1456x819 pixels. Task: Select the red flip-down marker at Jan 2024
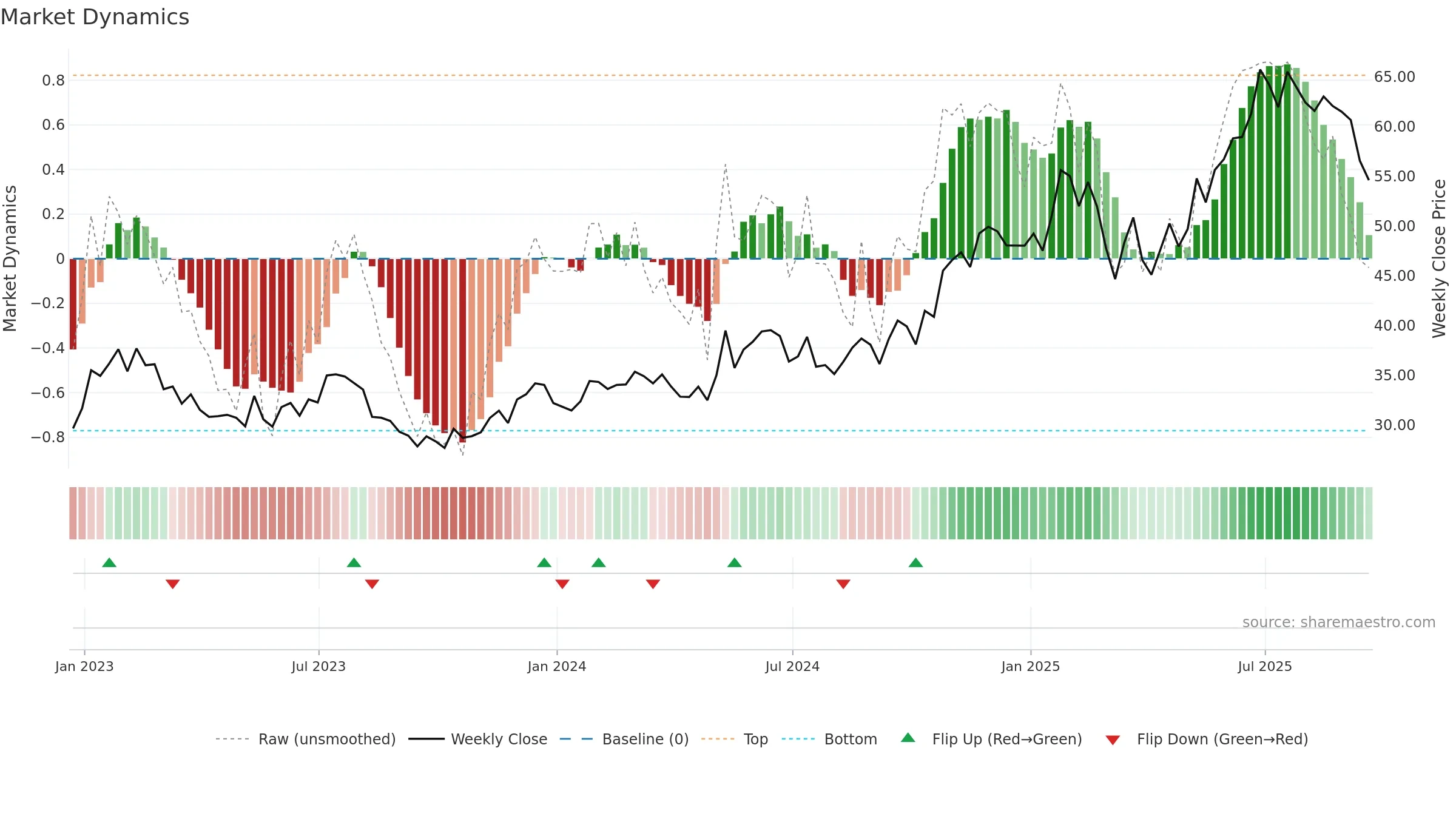tap(562, 584)
